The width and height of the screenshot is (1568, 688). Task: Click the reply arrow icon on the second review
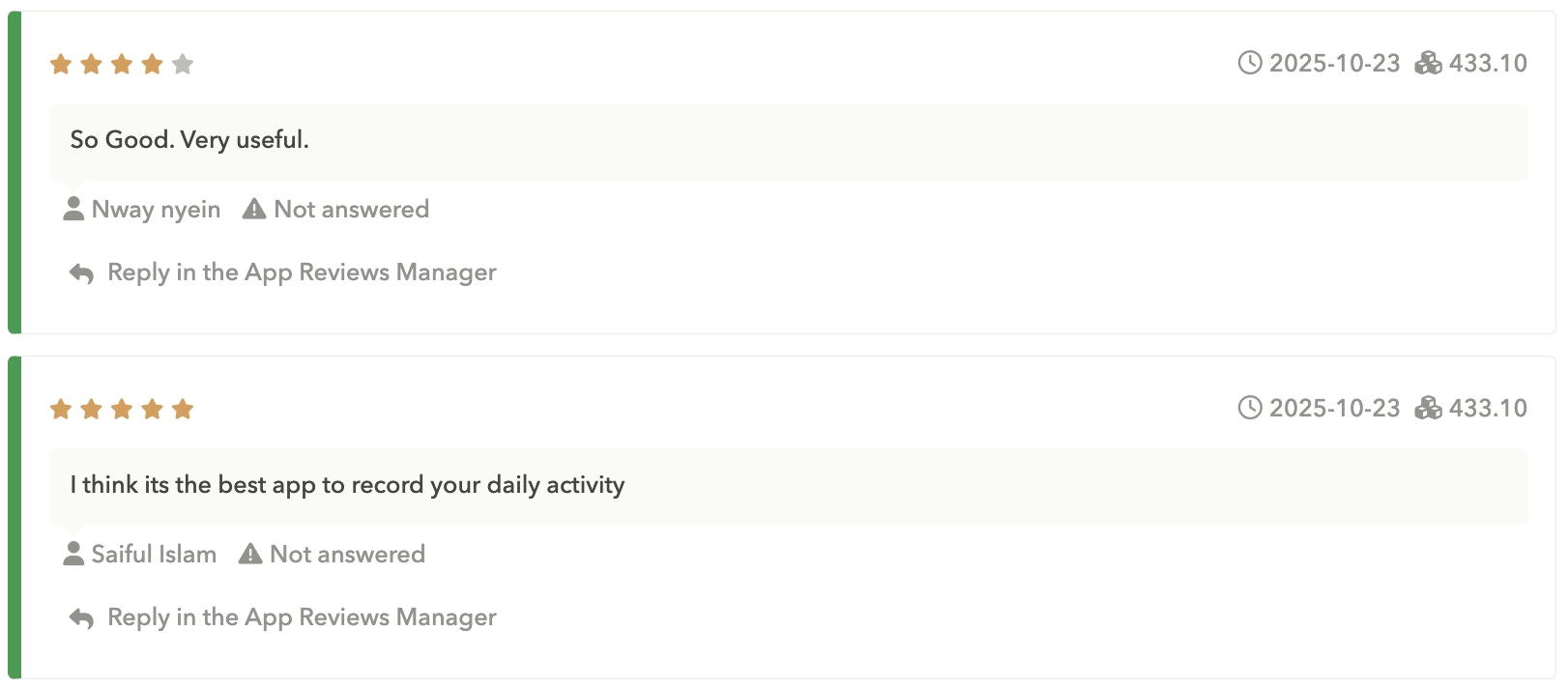click(x=80, y=617)
